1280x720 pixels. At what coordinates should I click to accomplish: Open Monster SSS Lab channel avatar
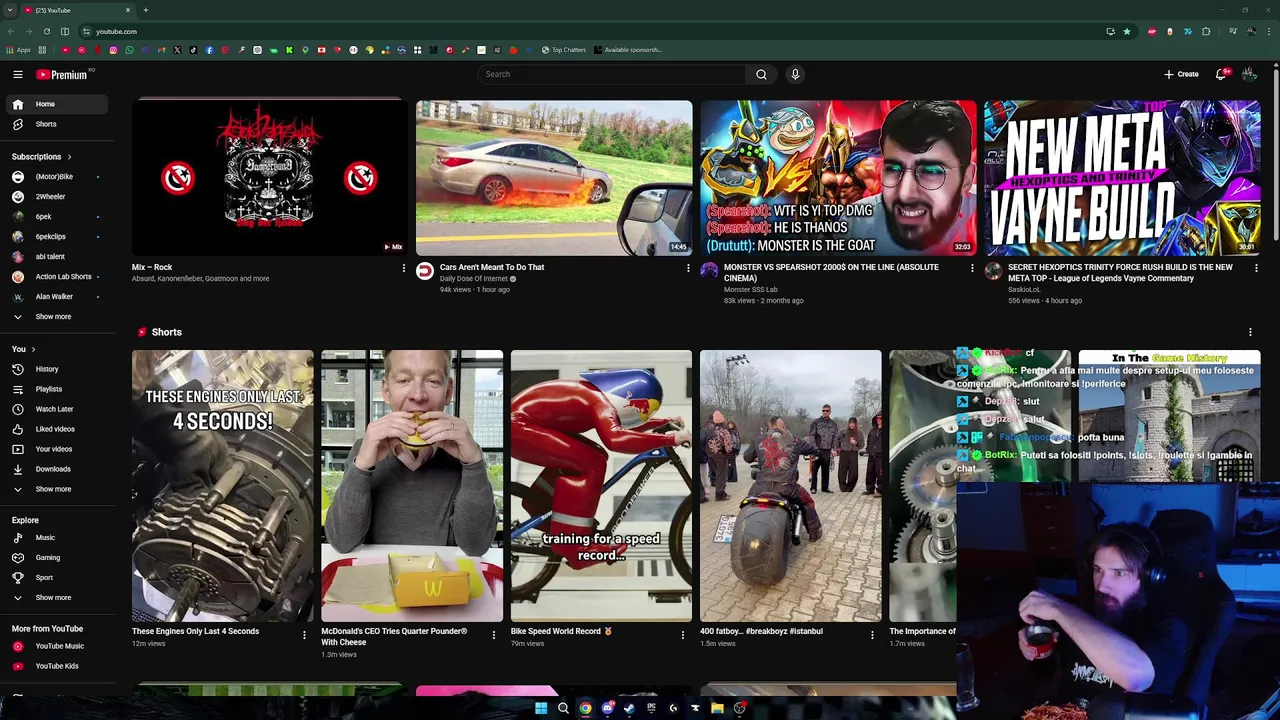709,271
